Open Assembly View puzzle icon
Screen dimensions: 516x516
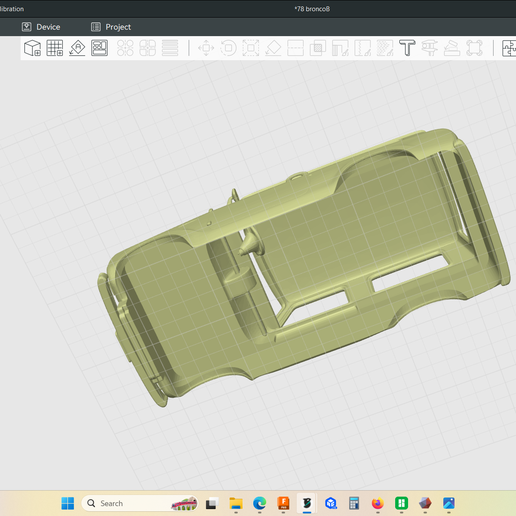pos(509,48)
